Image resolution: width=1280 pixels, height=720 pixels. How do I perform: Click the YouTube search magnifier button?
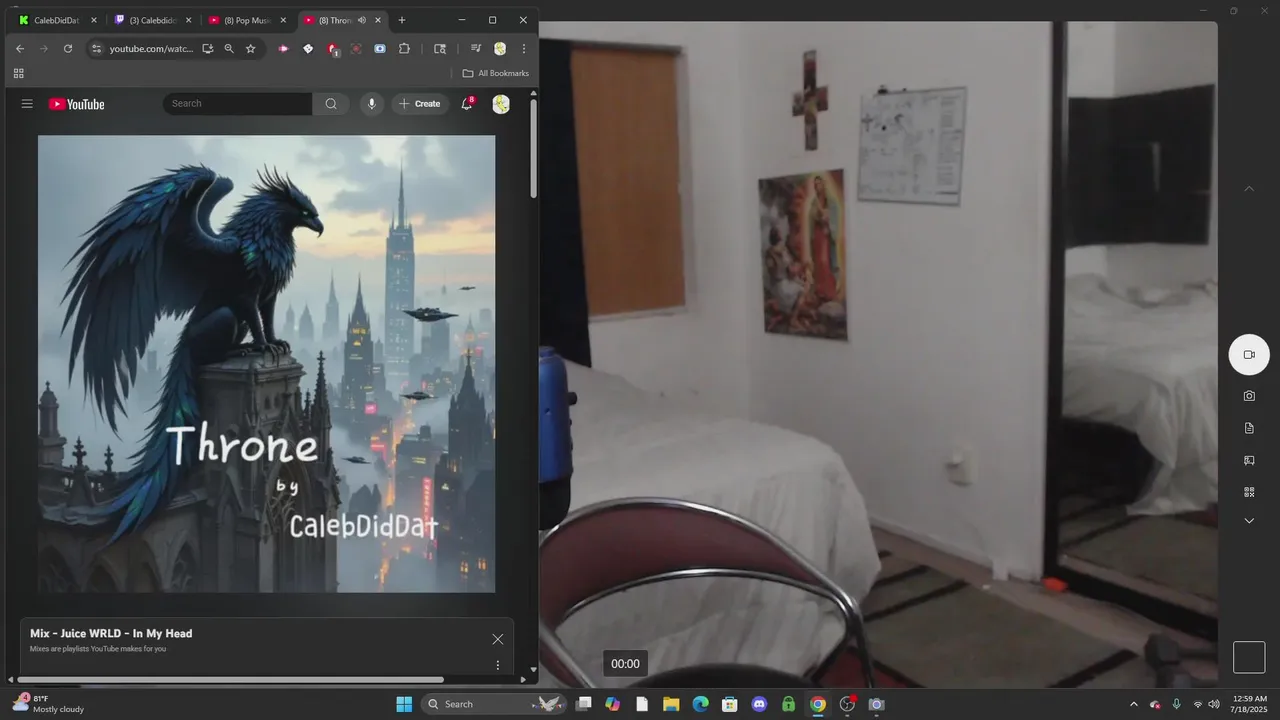(x=331, y=104)
